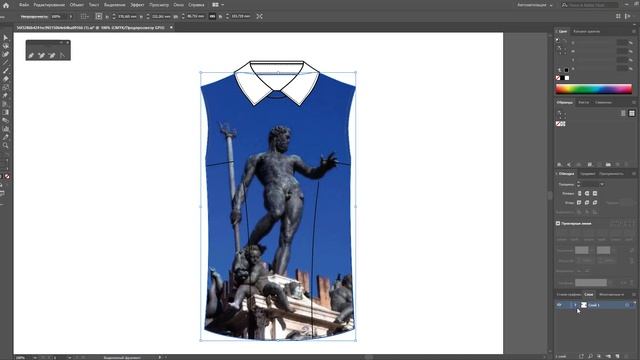Choose butt cap stroke option

click(579, 193)
